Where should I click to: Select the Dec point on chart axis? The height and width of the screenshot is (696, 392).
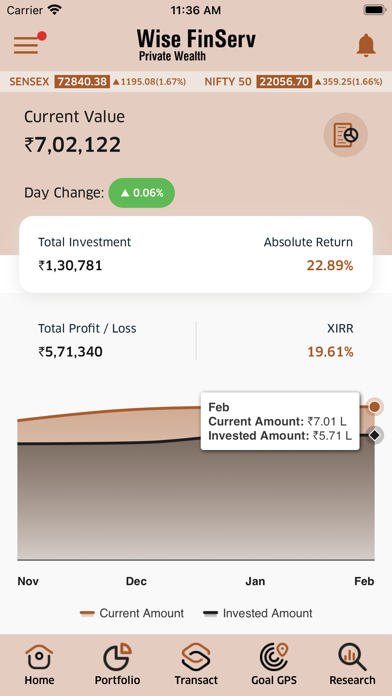click(136, 581)
